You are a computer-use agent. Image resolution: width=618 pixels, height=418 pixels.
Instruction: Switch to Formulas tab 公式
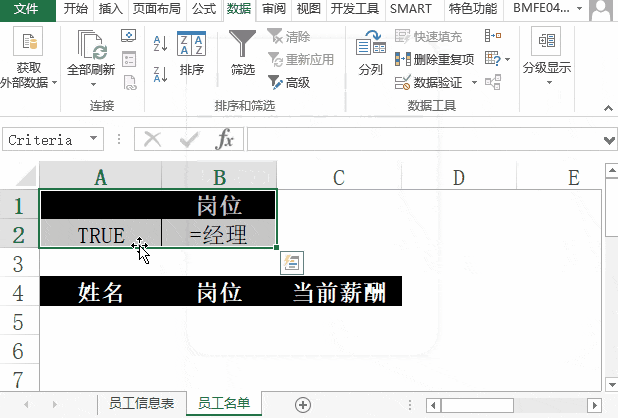pos(204,8)
